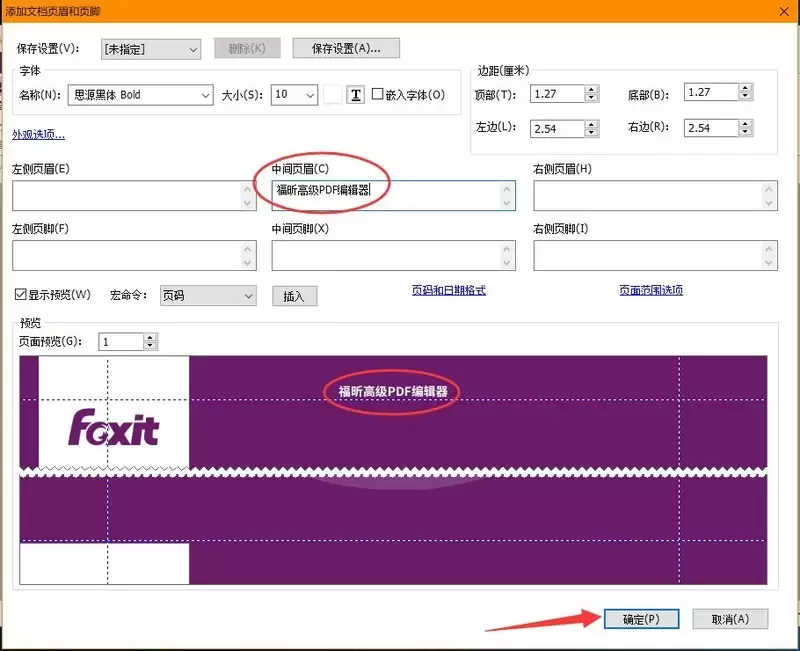
Task: Click the font color T icon
Action: 353,94
